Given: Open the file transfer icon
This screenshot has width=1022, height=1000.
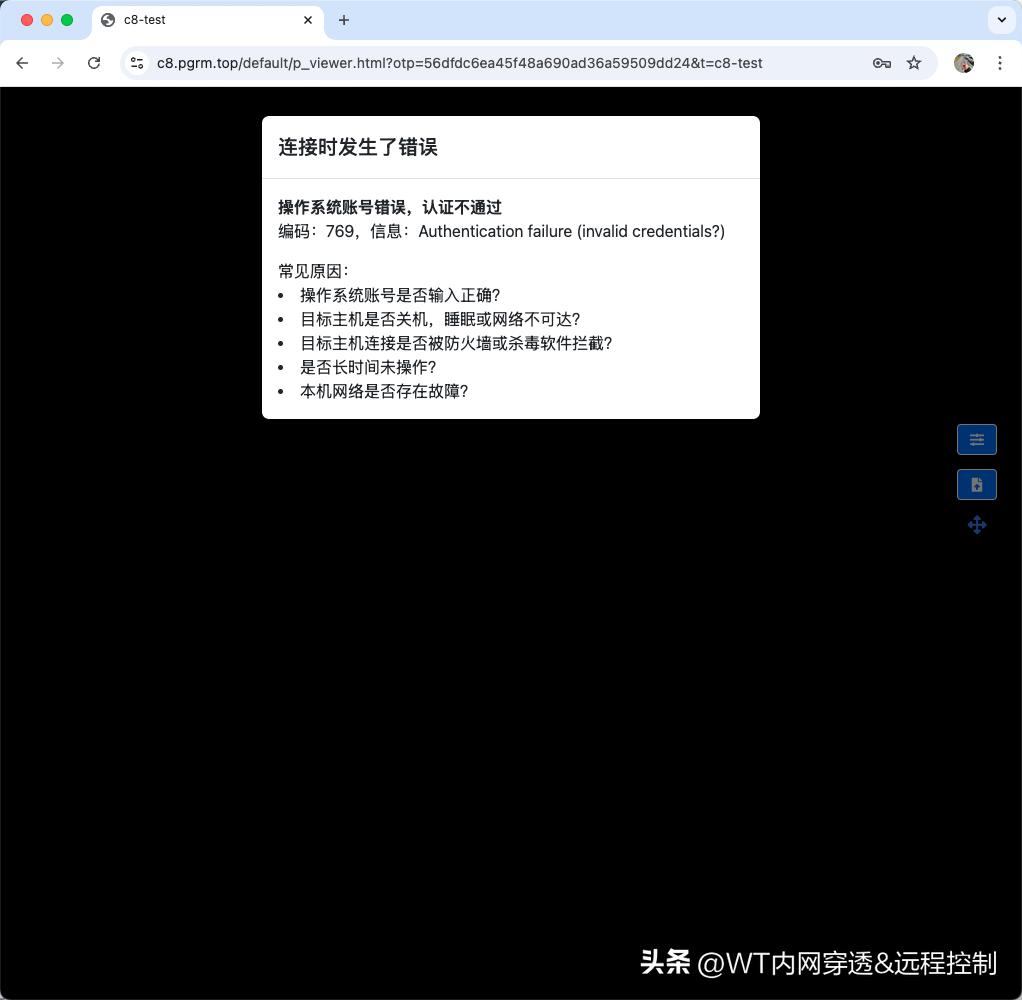Looking at the screenshot, I should [x=977, y=484].
